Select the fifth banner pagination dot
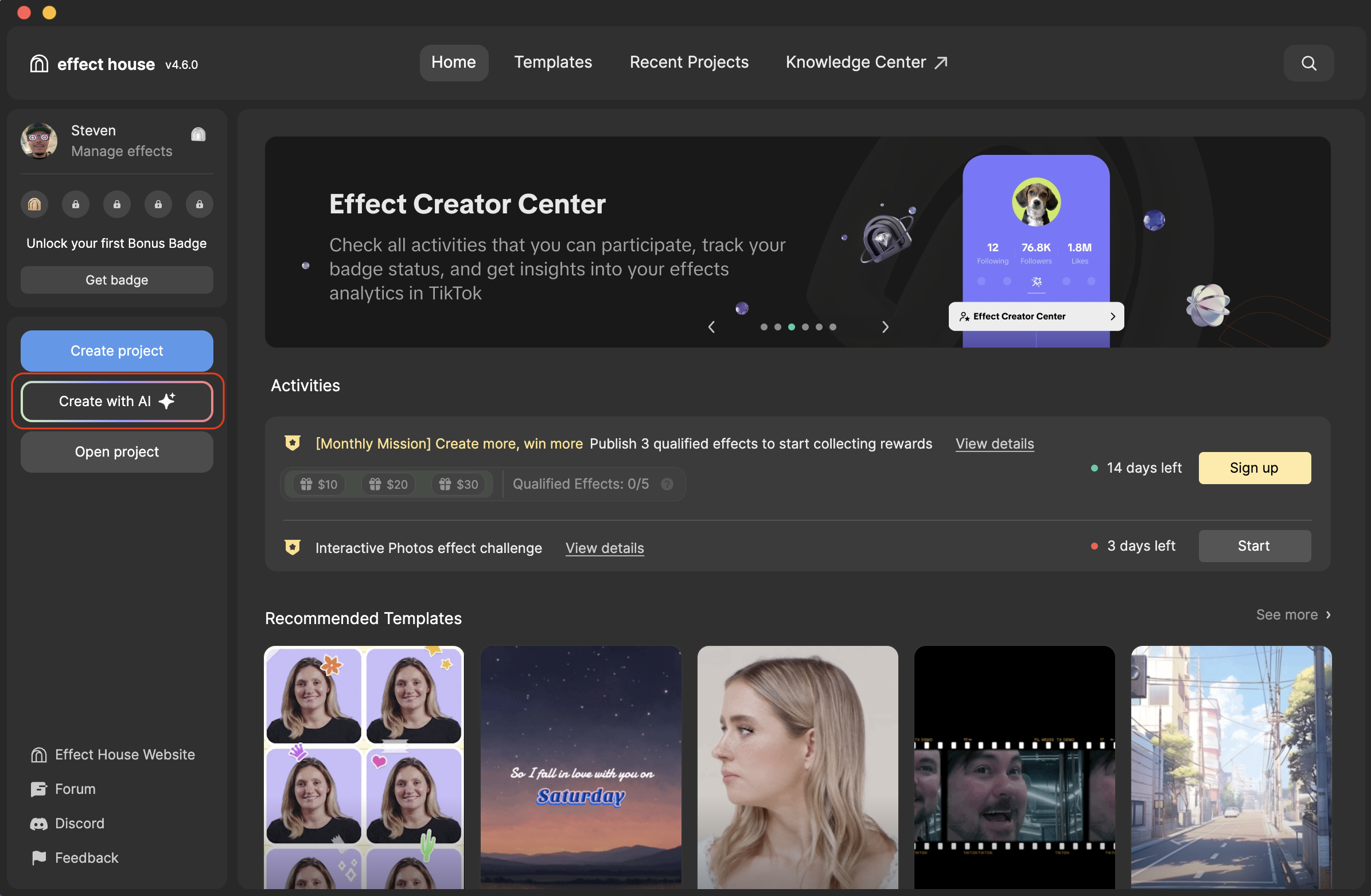Image resolution: width=1371 pixels, height=896 pixels. 819,327
